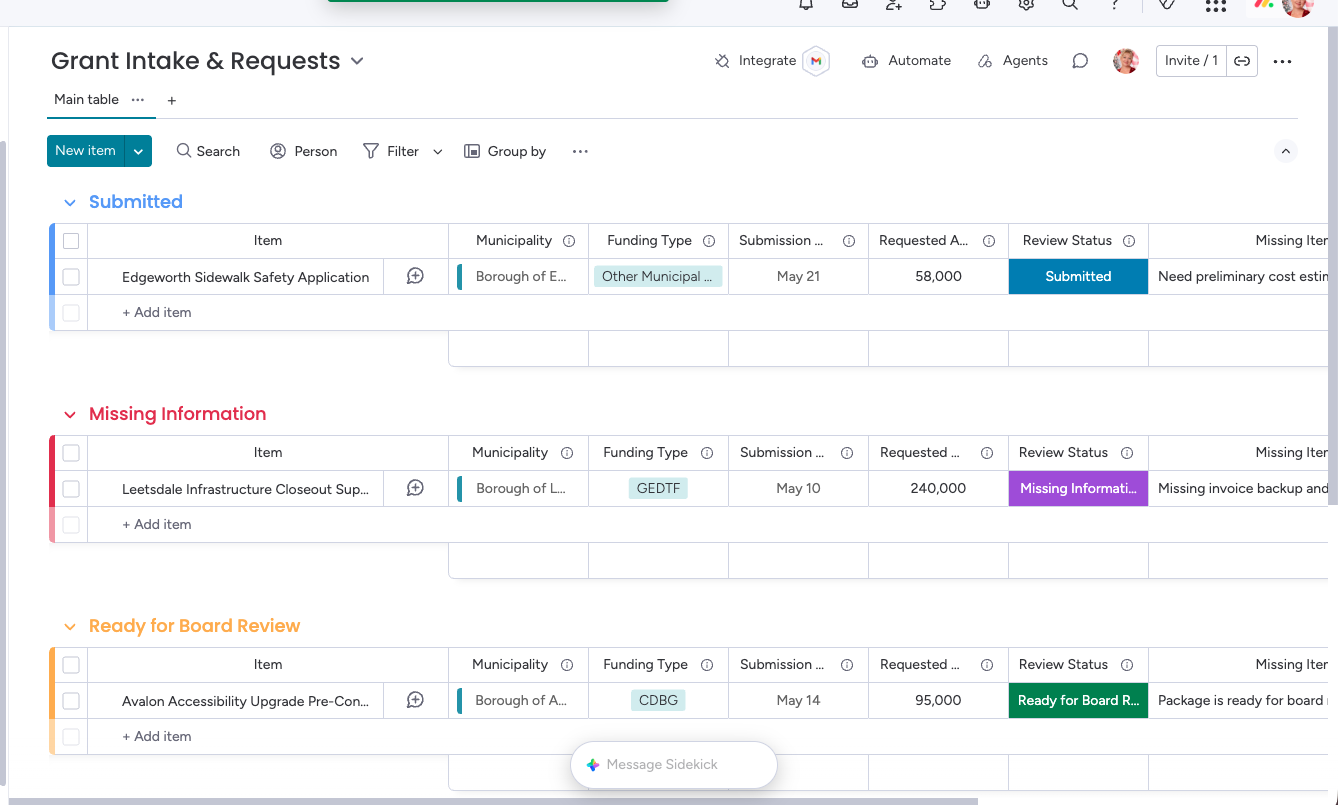Open toolbar more options next to Group by
This screenshot has width=1338, height=805.
[580, 152]
